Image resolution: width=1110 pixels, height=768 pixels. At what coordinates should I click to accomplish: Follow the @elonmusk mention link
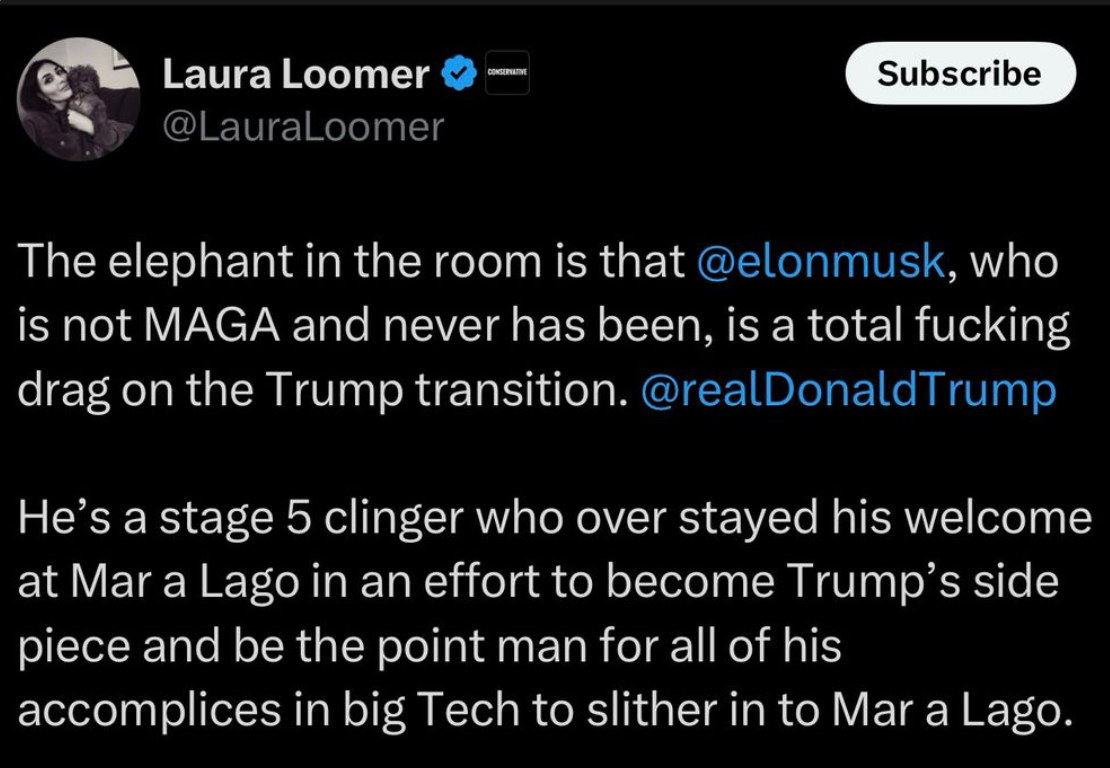(x=819, y=262)
